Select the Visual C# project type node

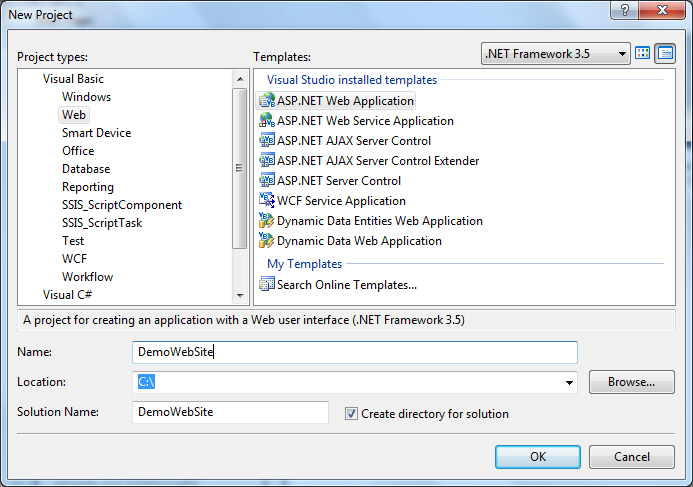pyautogui.click(x=67, y=295)
